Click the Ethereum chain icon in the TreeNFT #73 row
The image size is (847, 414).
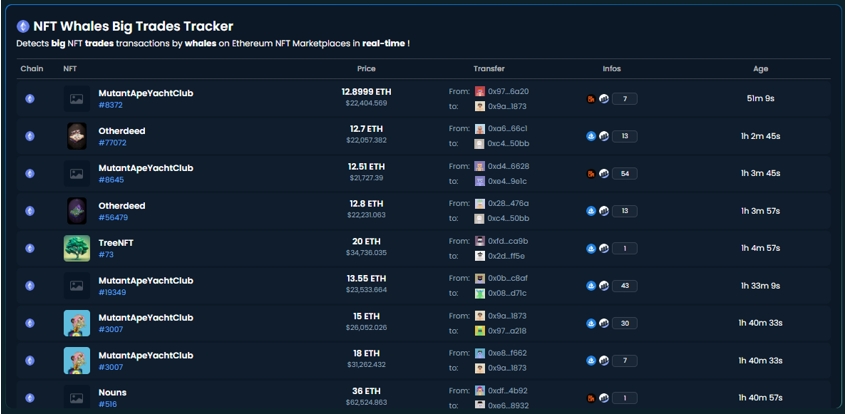point(30,249)
